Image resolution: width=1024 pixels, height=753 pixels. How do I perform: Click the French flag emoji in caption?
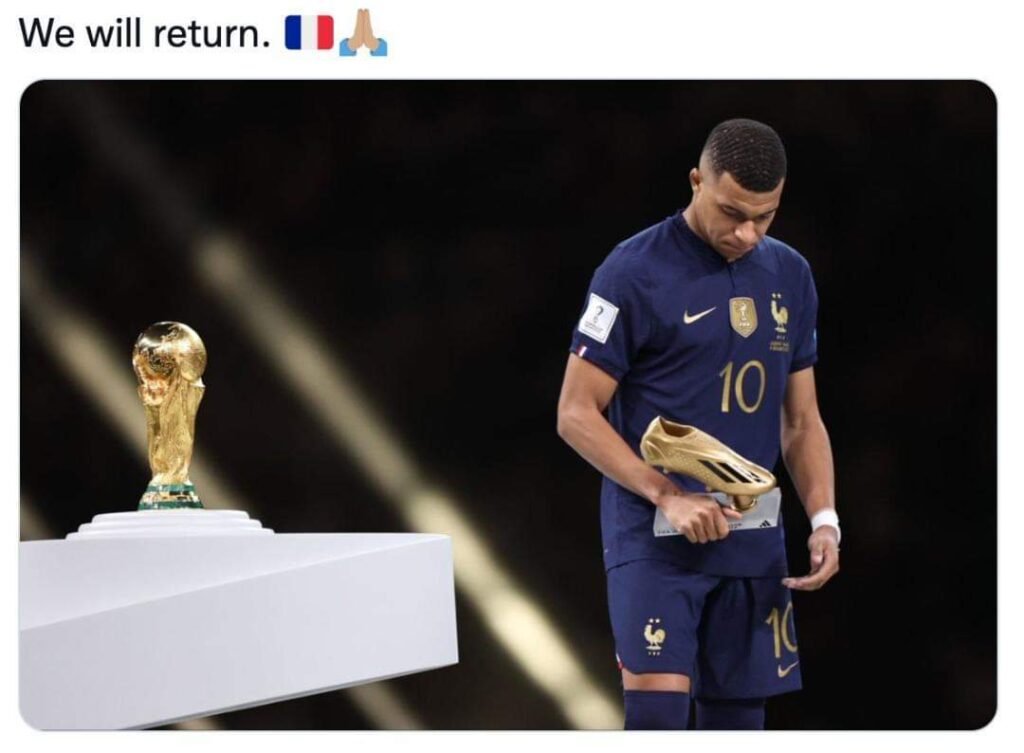point(310,33)
